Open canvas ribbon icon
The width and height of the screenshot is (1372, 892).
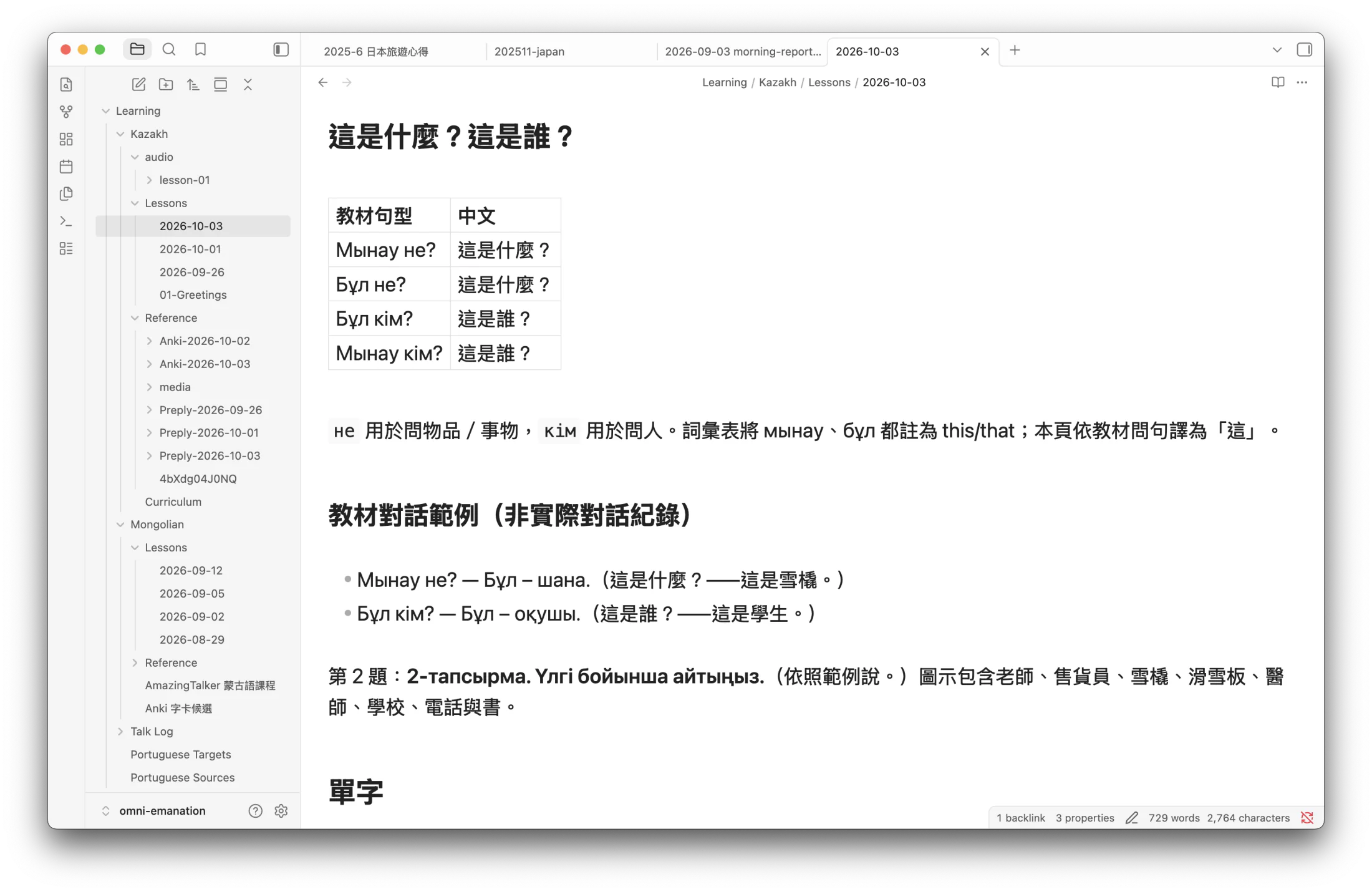point(66,139)
